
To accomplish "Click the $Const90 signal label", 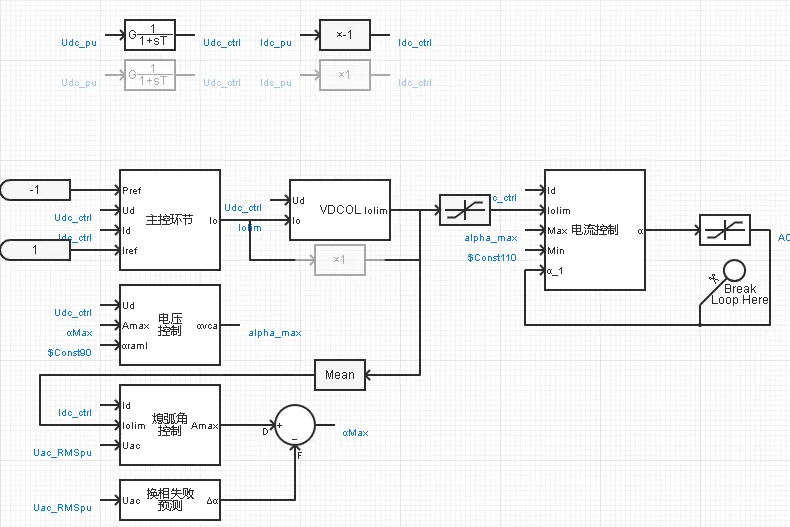I will (71, 353).
